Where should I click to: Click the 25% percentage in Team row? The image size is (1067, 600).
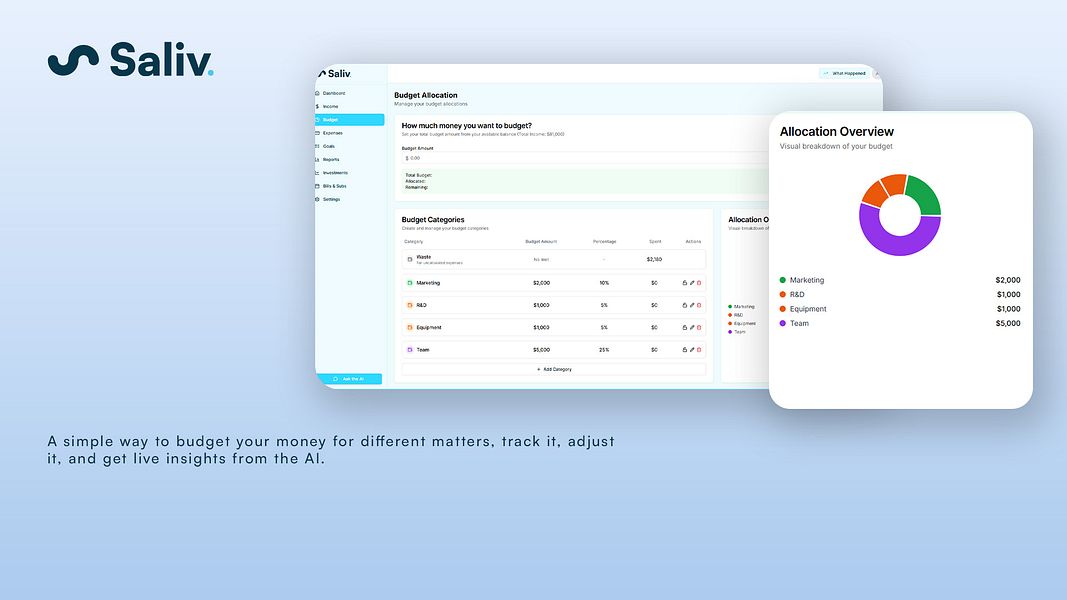click(x=604, y=350)
